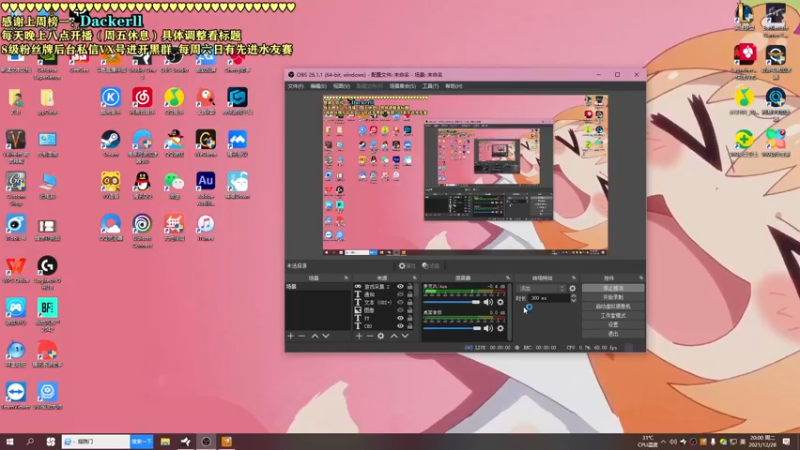This screenshot has width=800, height=450.
Task: Toggle the lock on the 游戏采集 2 source
Action: [410, 287]
